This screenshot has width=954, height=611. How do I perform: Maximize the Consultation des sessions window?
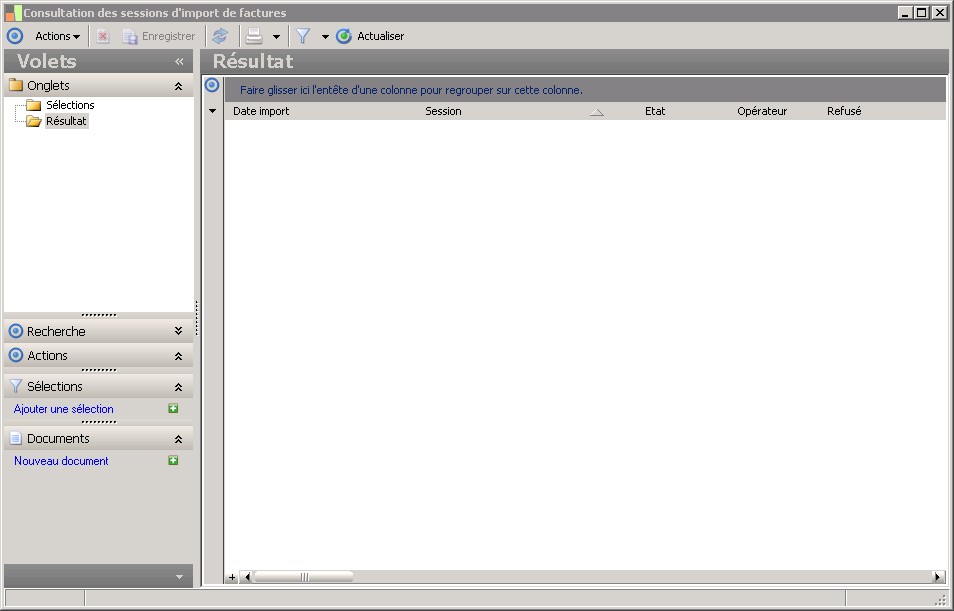[922, 12]
